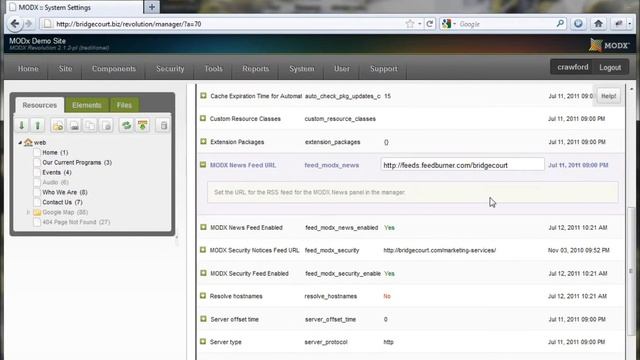
Task: Empty the recycle bin in resource toolbar
Action: 163,125
